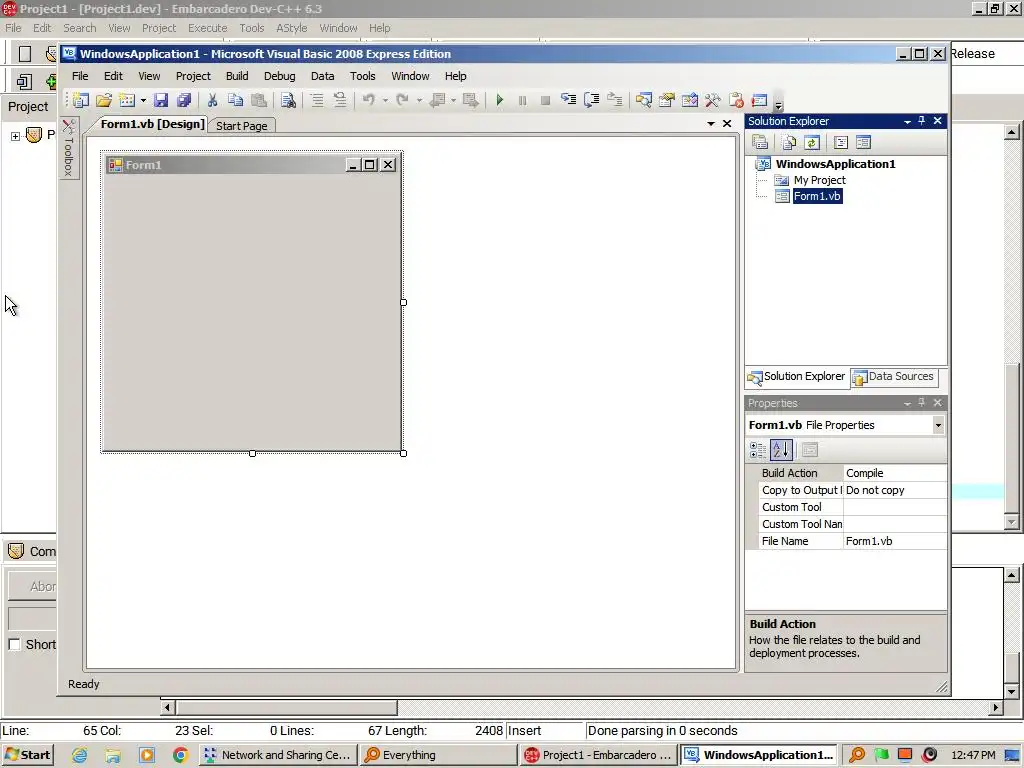Open the Redo history dropdown arrow
This screenshot has width=1024, height=768.
419,100
